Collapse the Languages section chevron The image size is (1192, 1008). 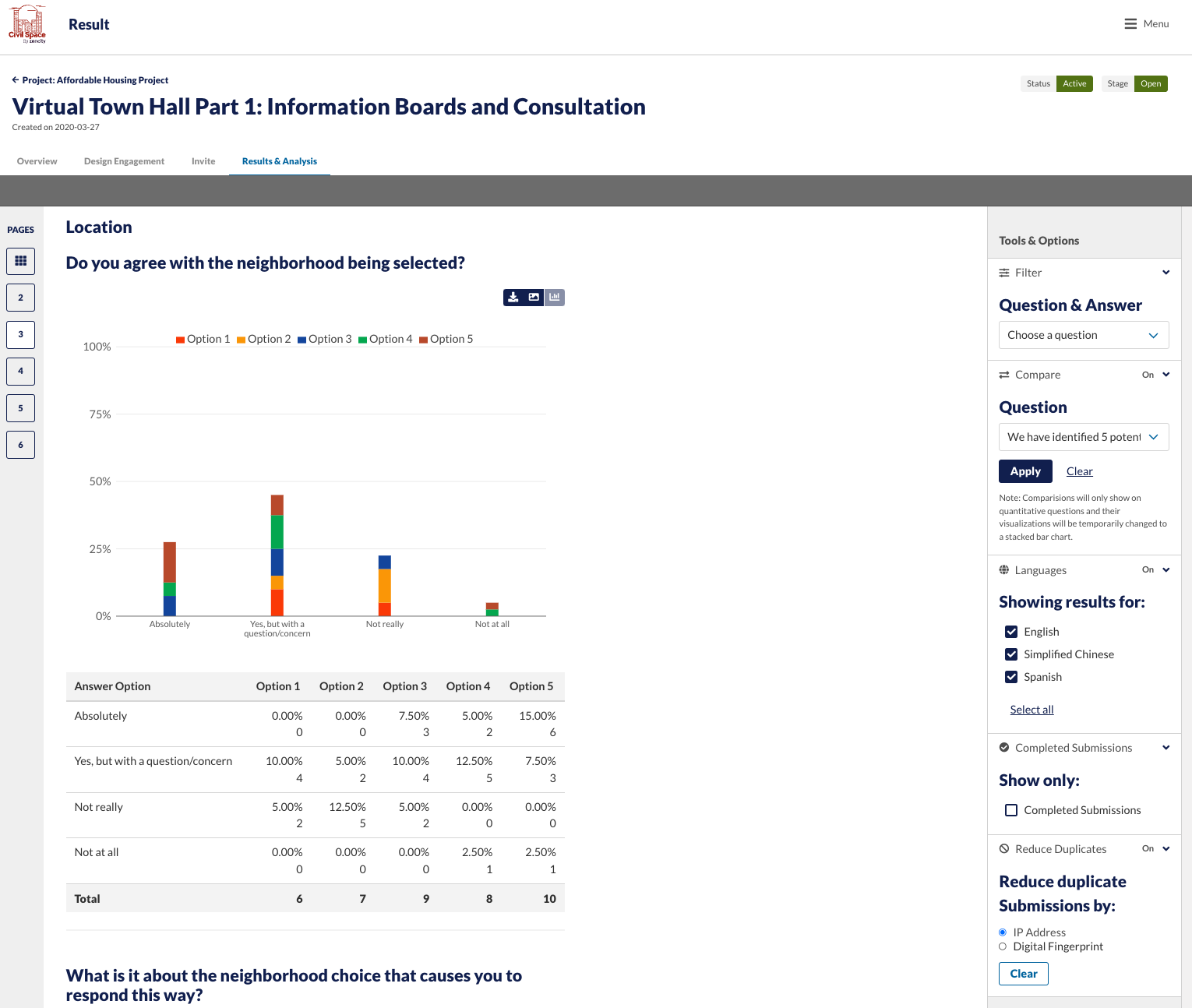point(1166,569)
